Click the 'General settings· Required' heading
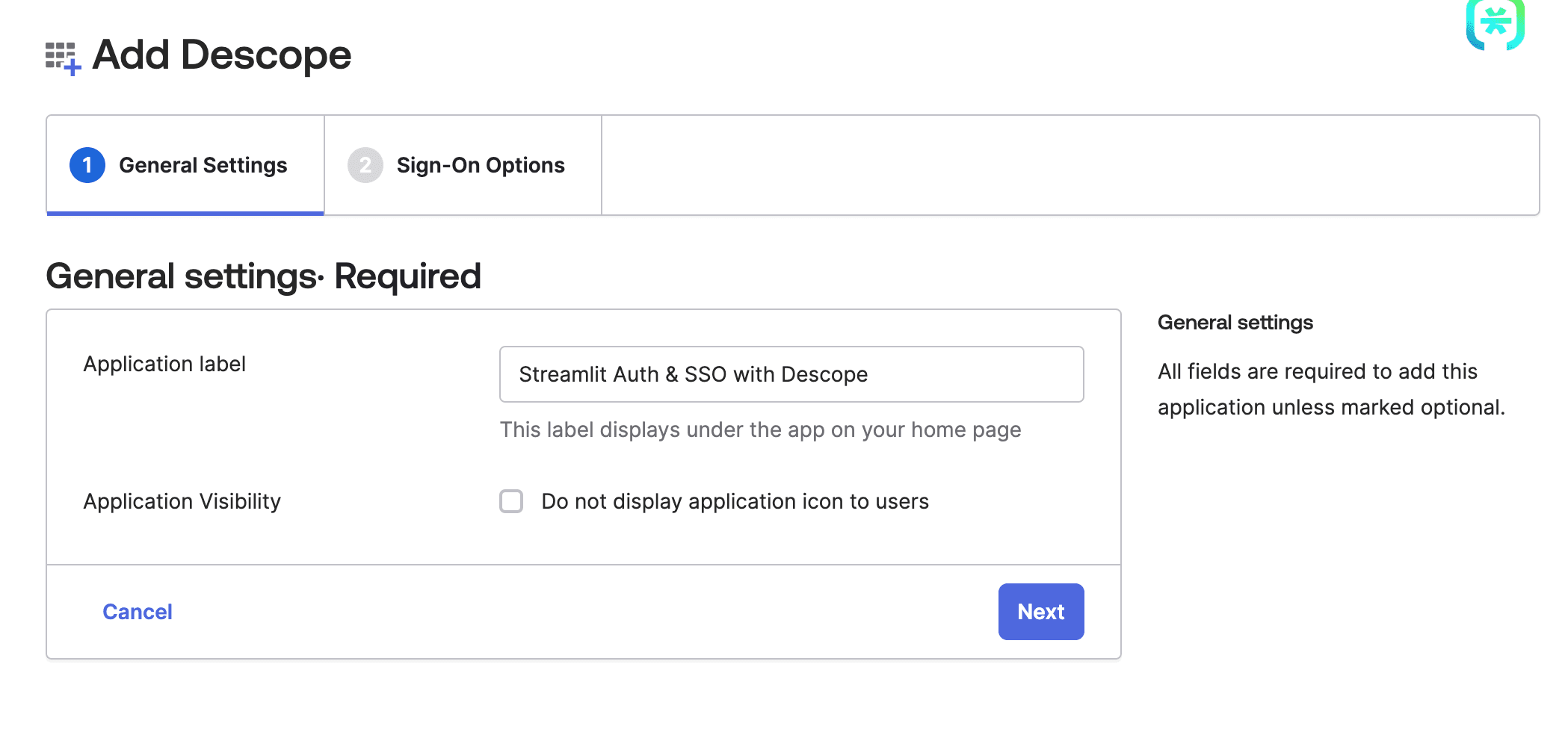The image size is (1568, 738). click(x=263, y=276)
